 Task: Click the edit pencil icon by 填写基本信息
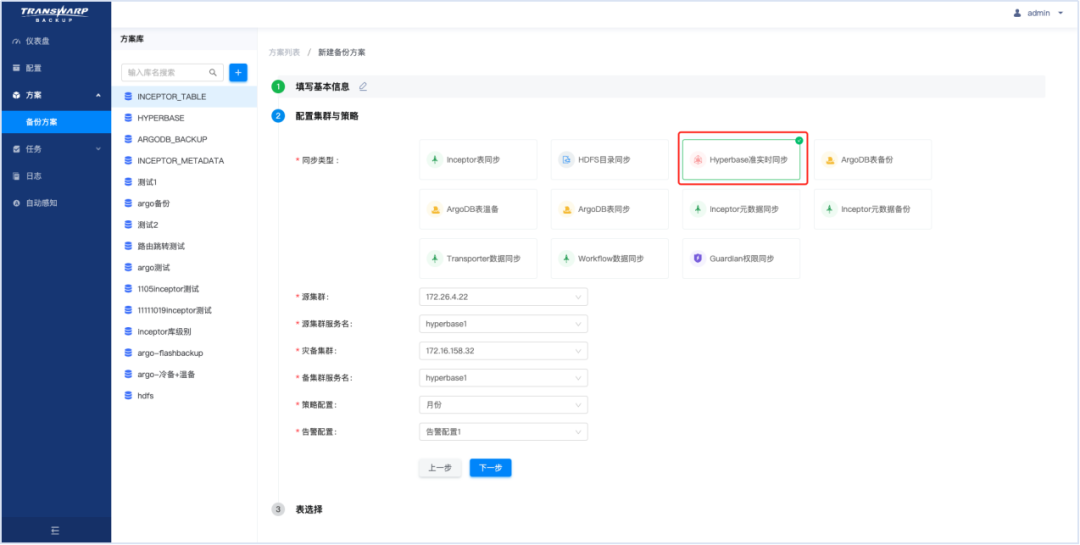click(363, 87)
